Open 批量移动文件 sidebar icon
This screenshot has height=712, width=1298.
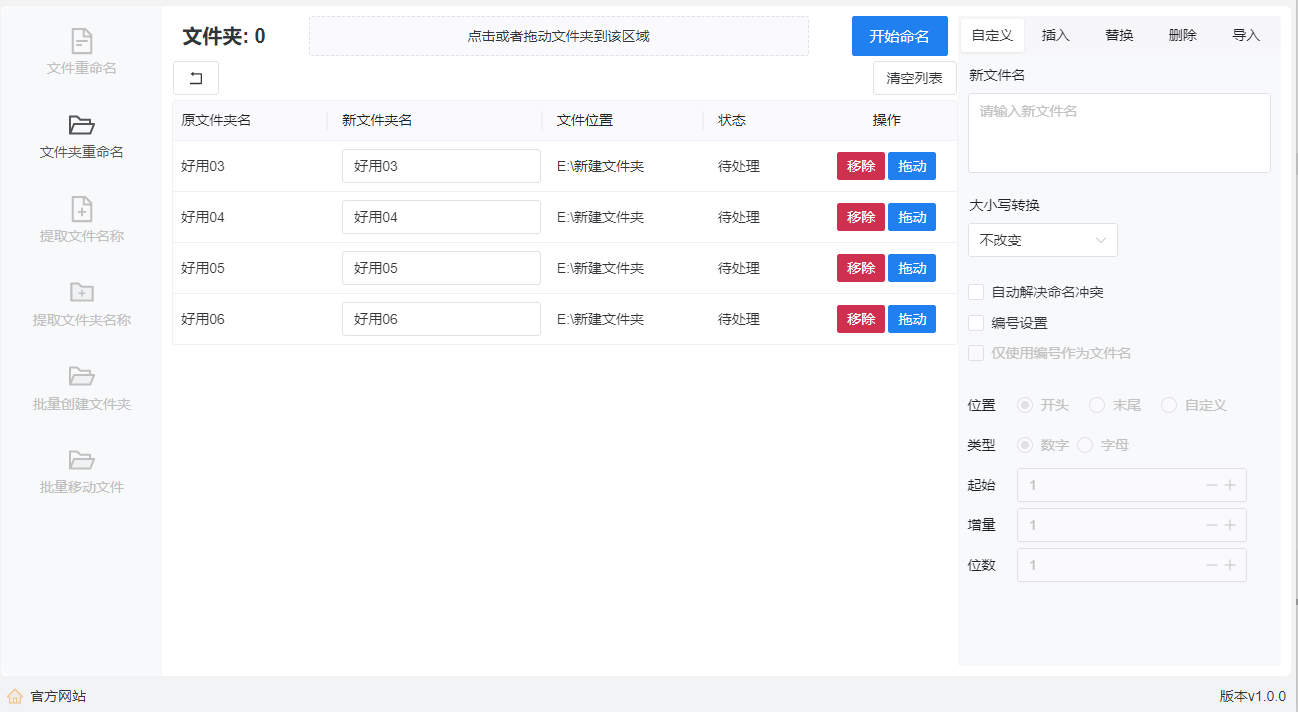click(x=81, y=460)
